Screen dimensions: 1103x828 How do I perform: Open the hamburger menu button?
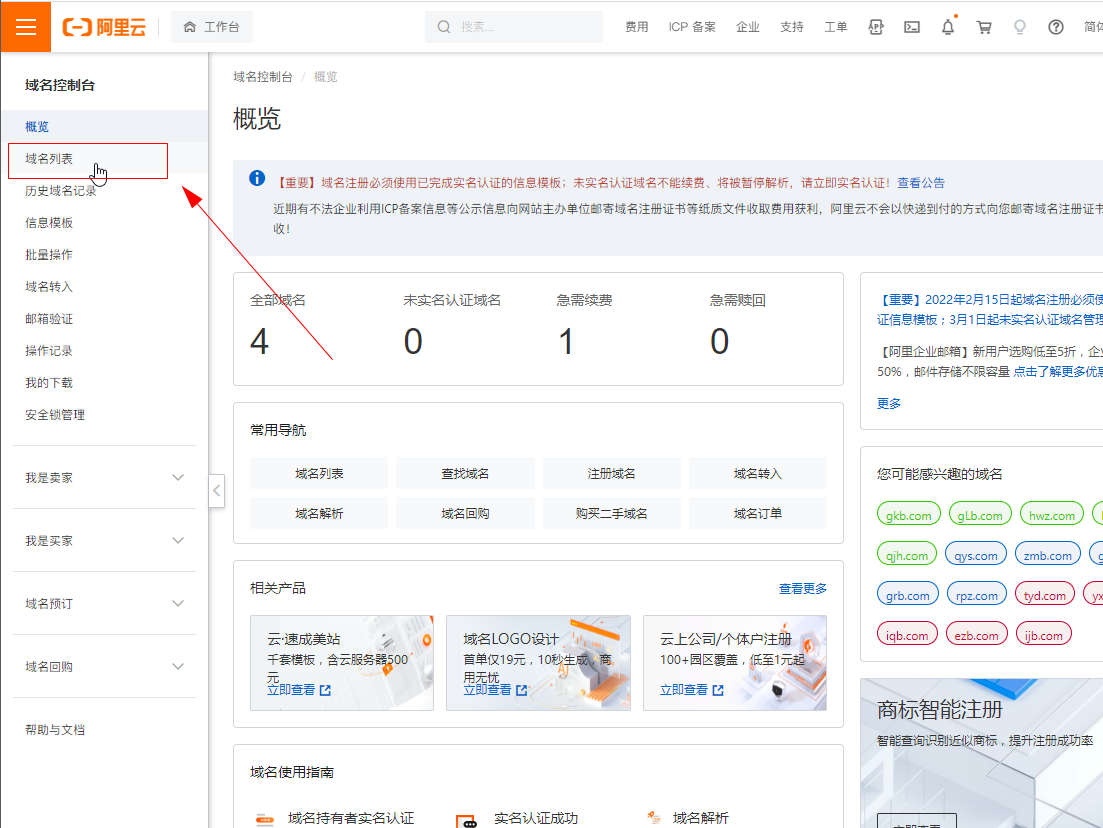[x=25, y=27]
